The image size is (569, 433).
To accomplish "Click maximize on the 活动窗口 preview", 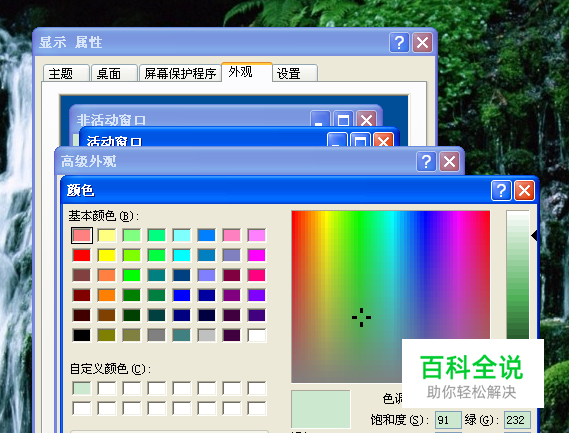I will pyautogui.click(x=360, y=141).
